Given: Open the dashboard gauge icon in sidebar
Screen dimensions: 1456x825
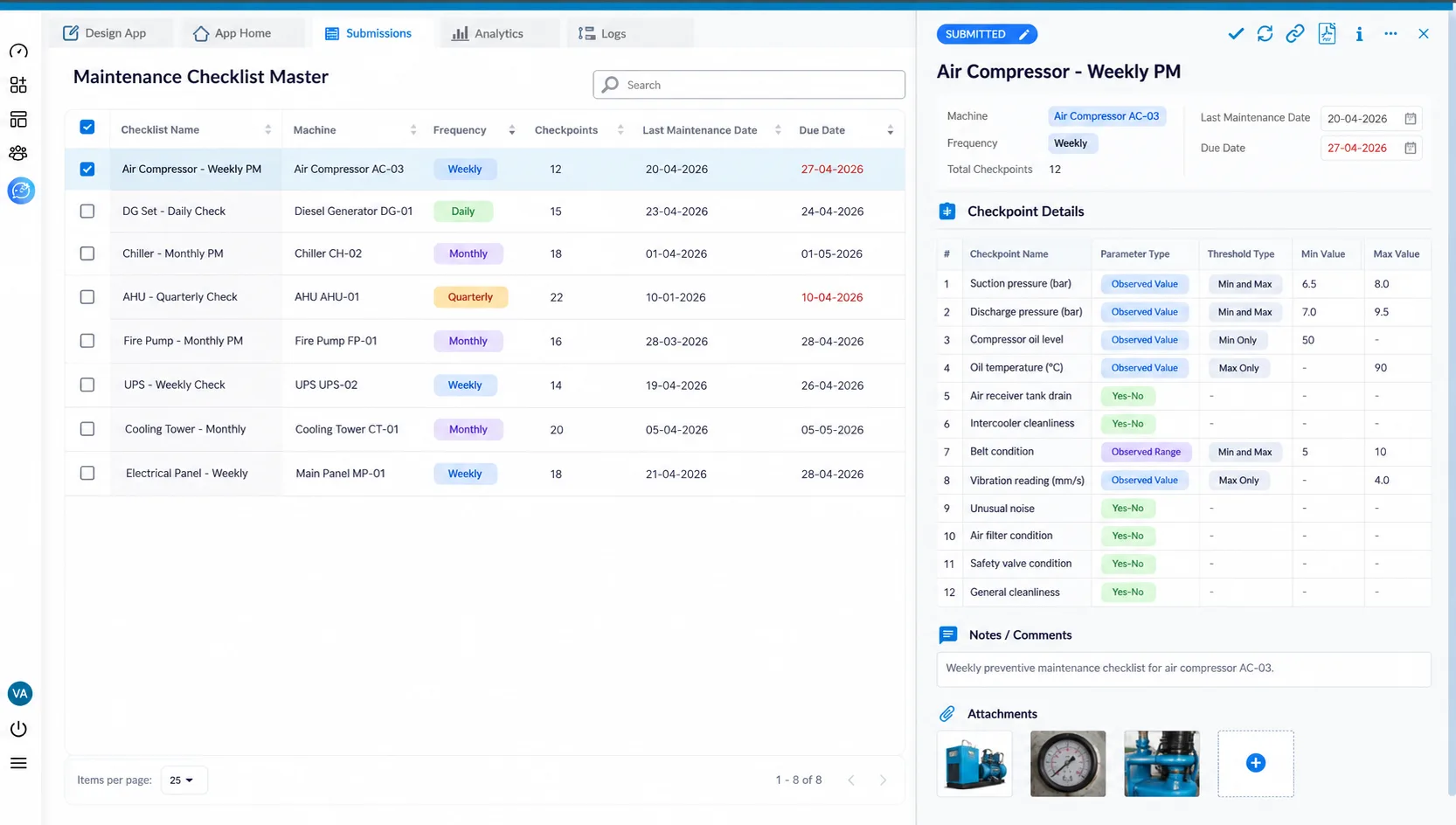Looking at the screenshot, I should pos(18,51).
